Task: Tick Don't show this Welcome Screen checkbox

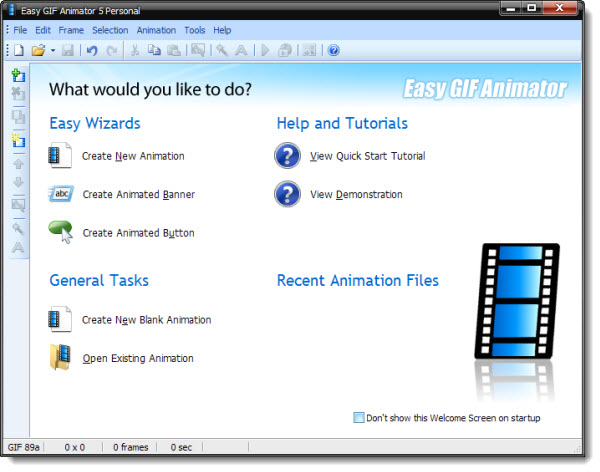Action: click(x=359, y=418)
